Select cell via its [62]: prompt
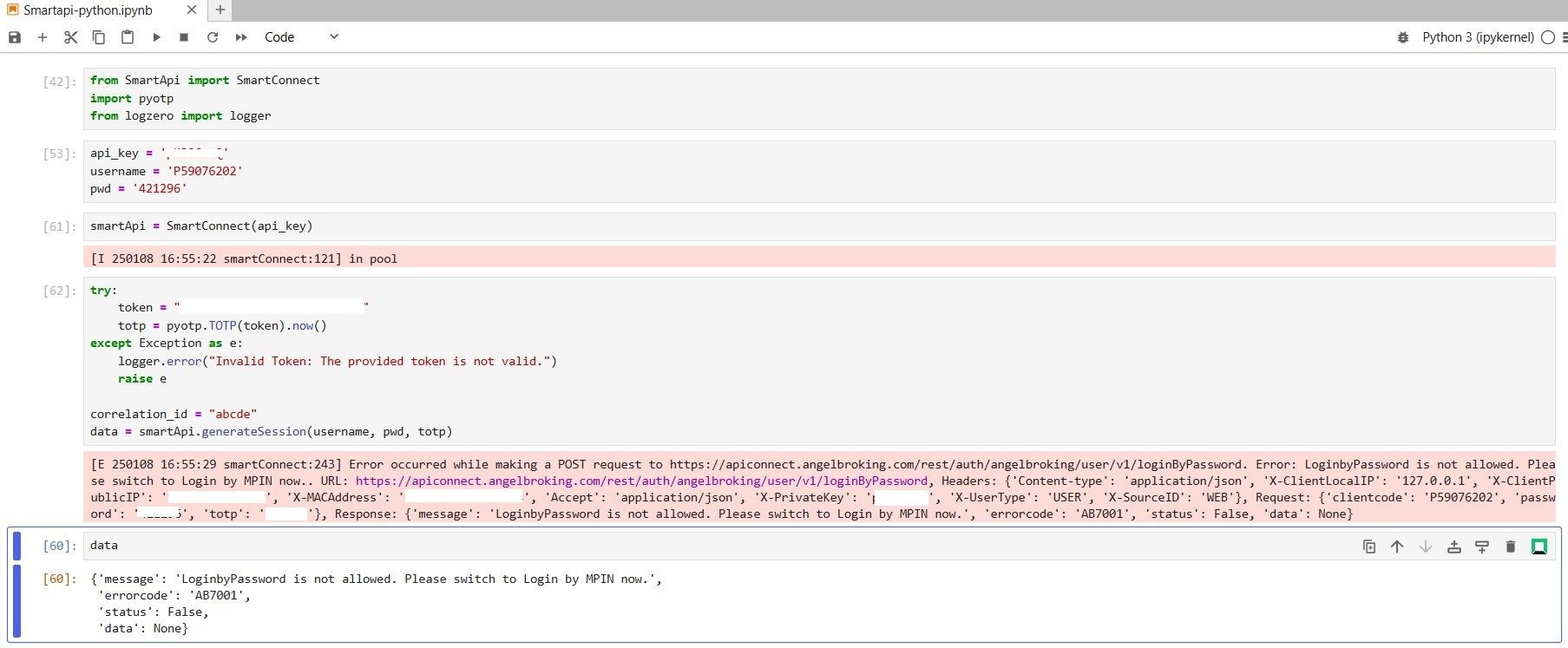 tap(60, 291)
